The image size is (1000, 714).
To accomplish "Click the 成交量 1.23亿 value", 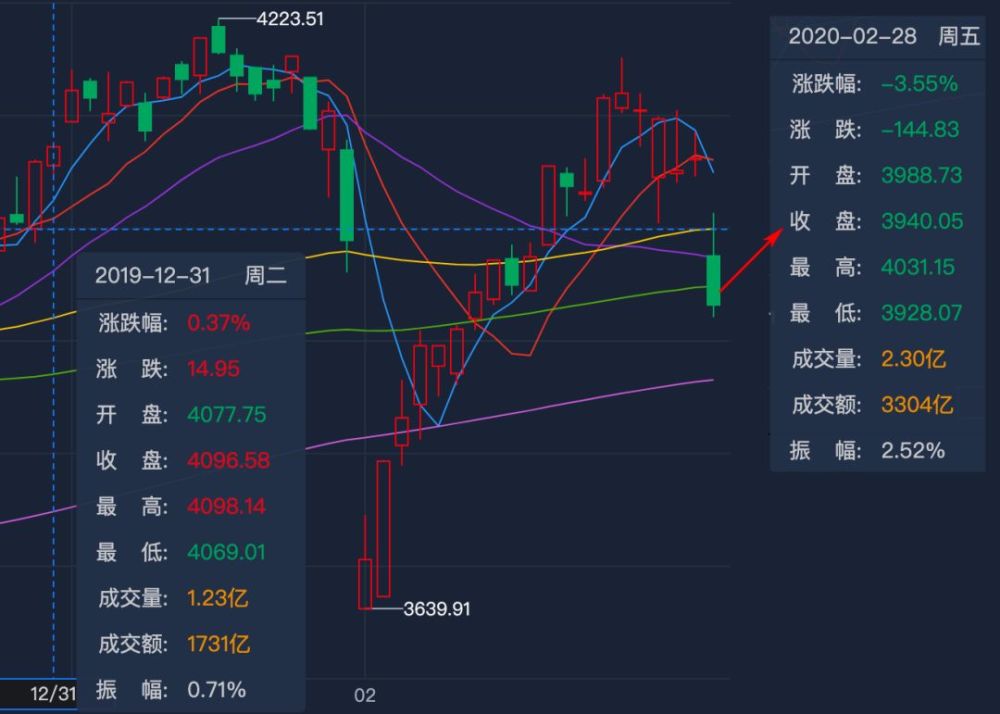I will 217,598.
